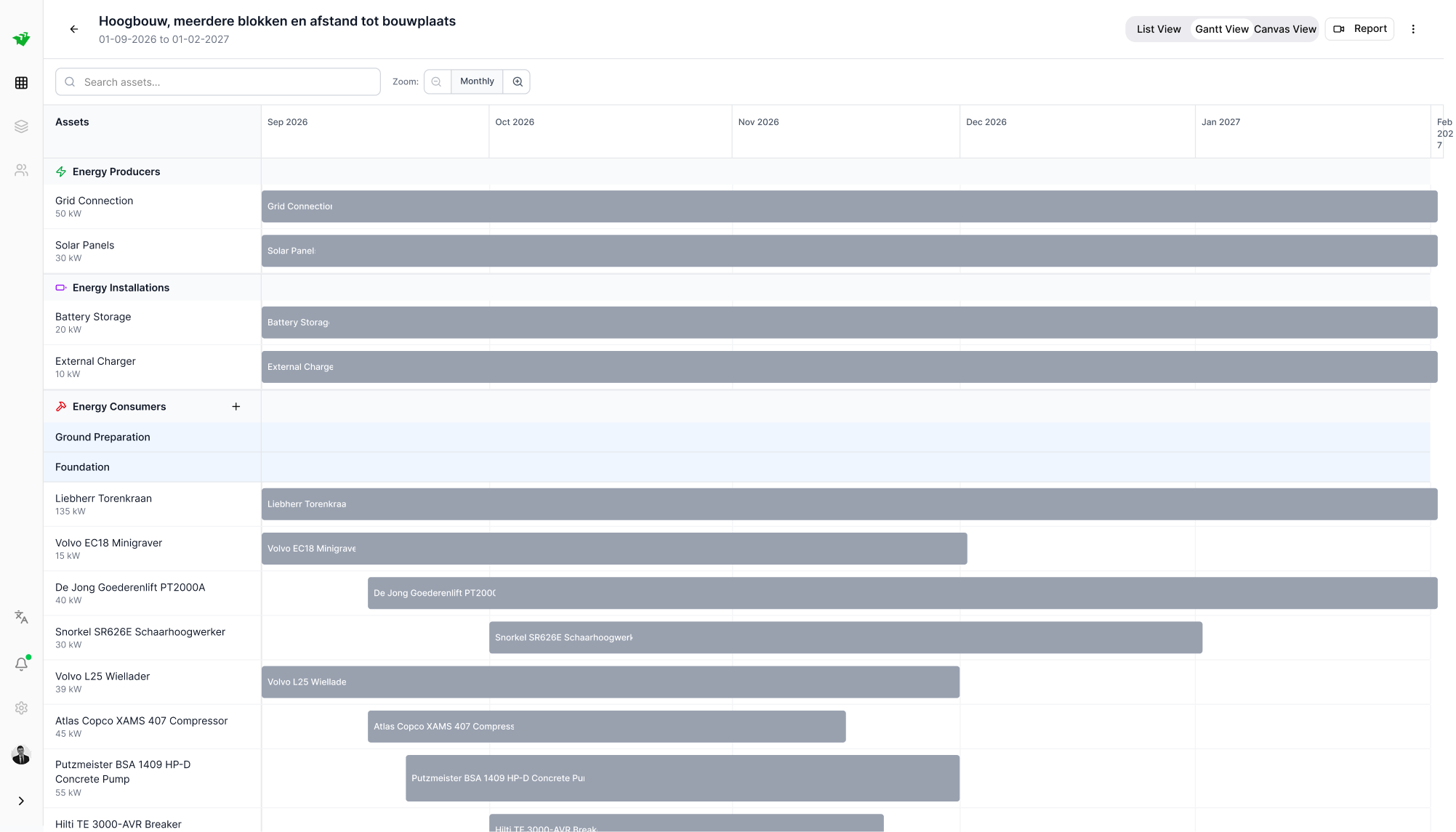1456x832 pixels.
Task: Click the Report button
Action: point(1359,29)
